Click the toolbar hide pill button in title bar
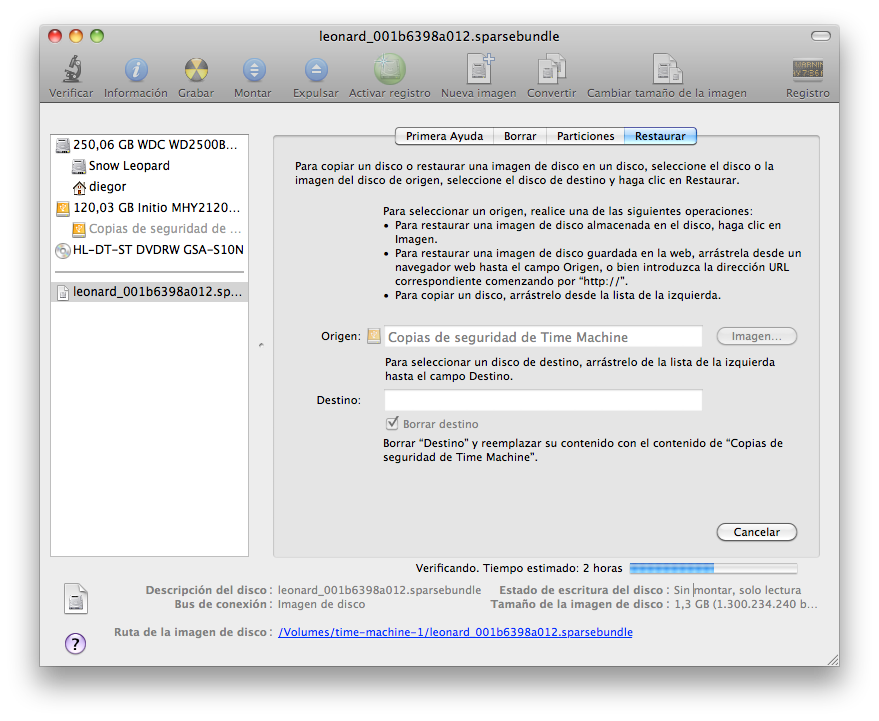Screen dimensions: 879x721 click(821, 36)
